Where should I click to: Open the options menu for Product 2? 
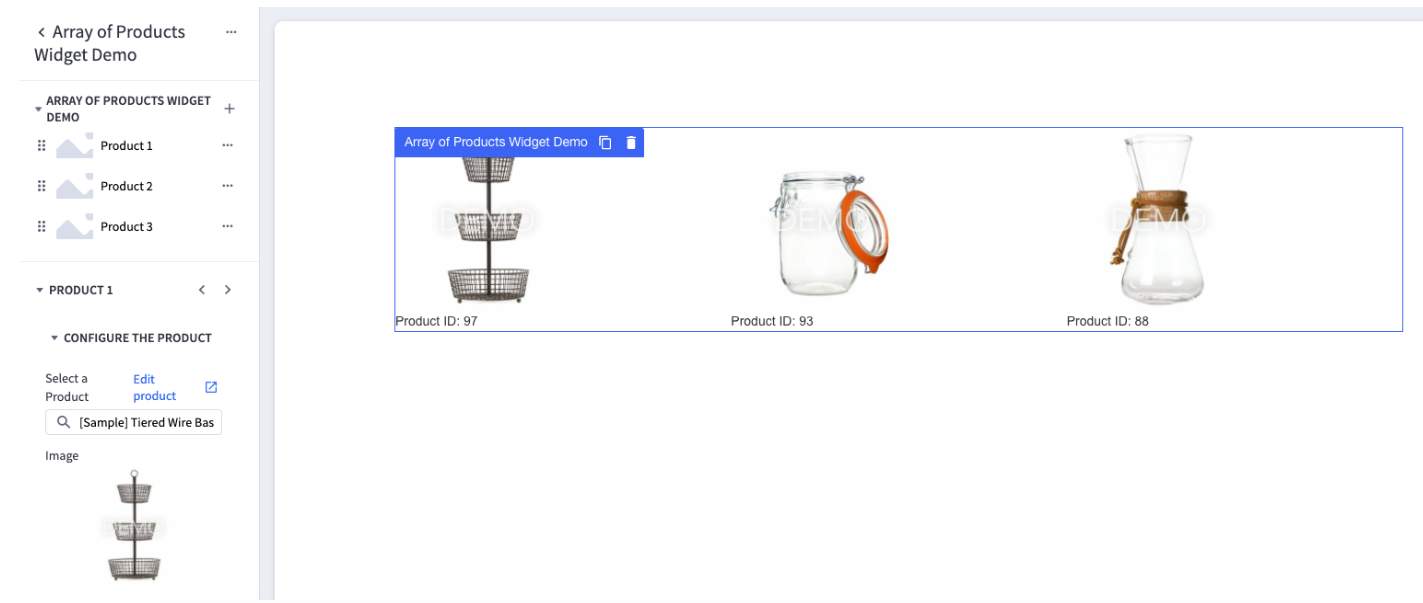(x=229, y=185)
